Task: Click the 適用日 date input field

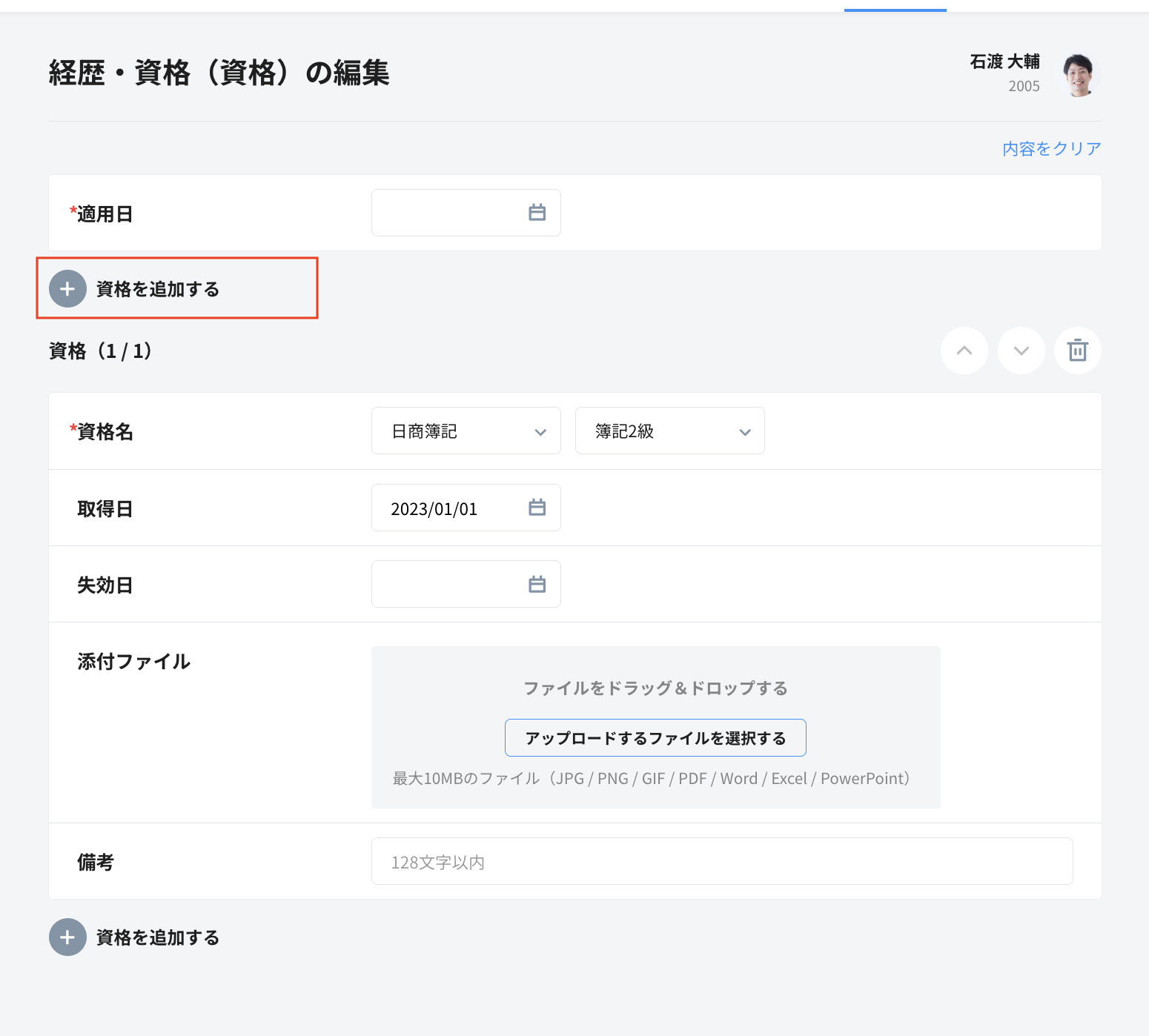Action: pyautogui.click(x=445, y=213)
